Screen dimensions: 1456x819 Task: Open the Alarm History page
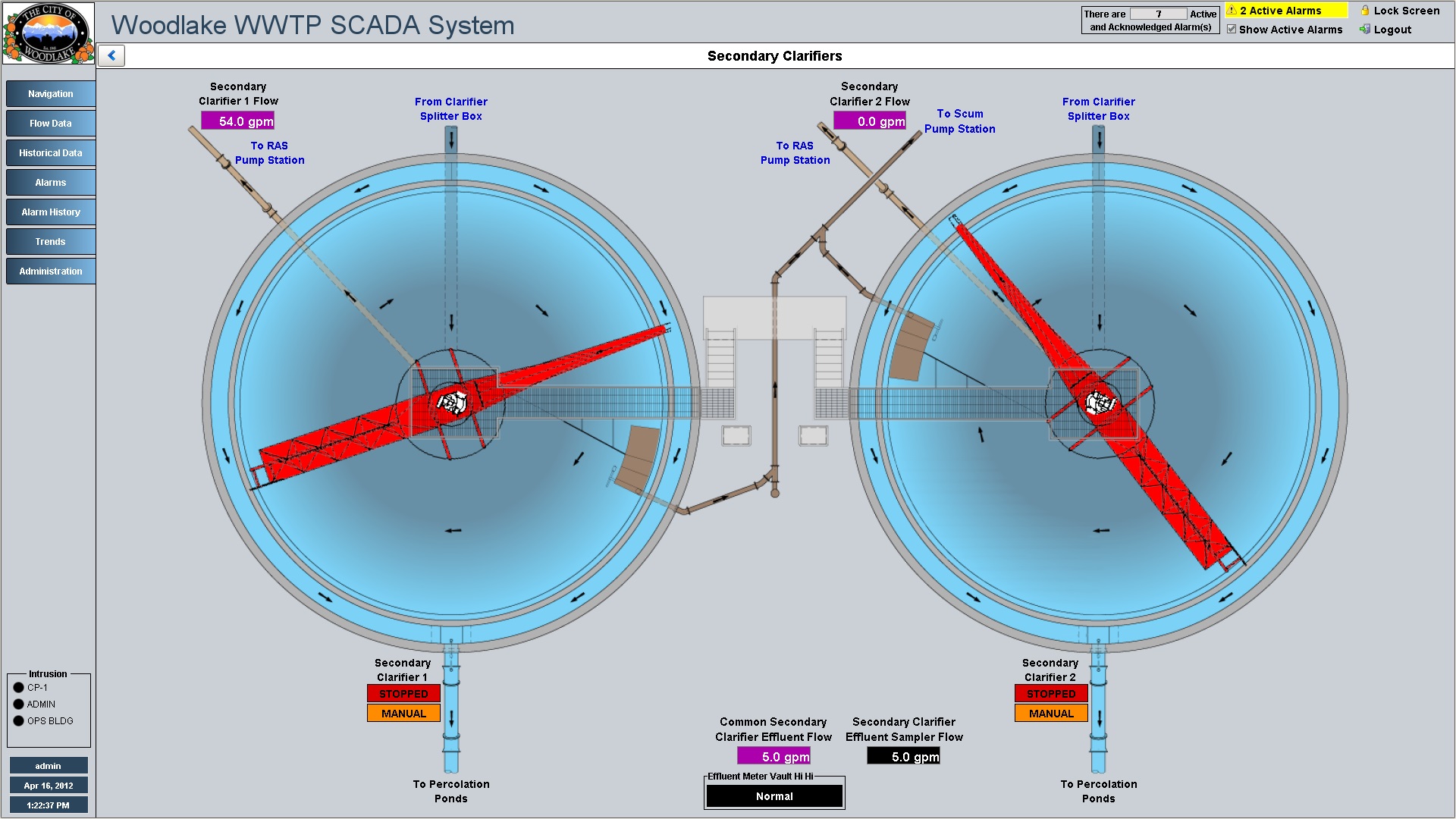coord(51,212)
